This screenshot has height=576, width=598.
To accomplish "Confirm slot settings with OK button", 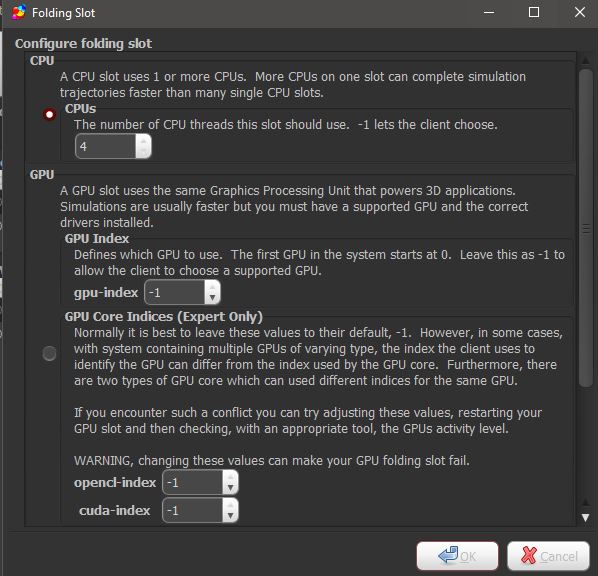I will pyautogui.click(x=457, y=556).
